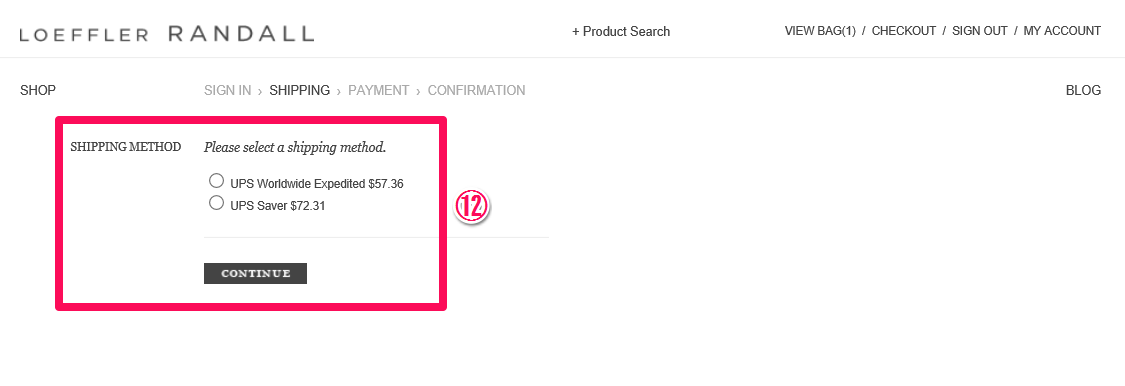Screen dimensions: 1125x386
Task: Open the Shop menu
Action: click(38, 90)
